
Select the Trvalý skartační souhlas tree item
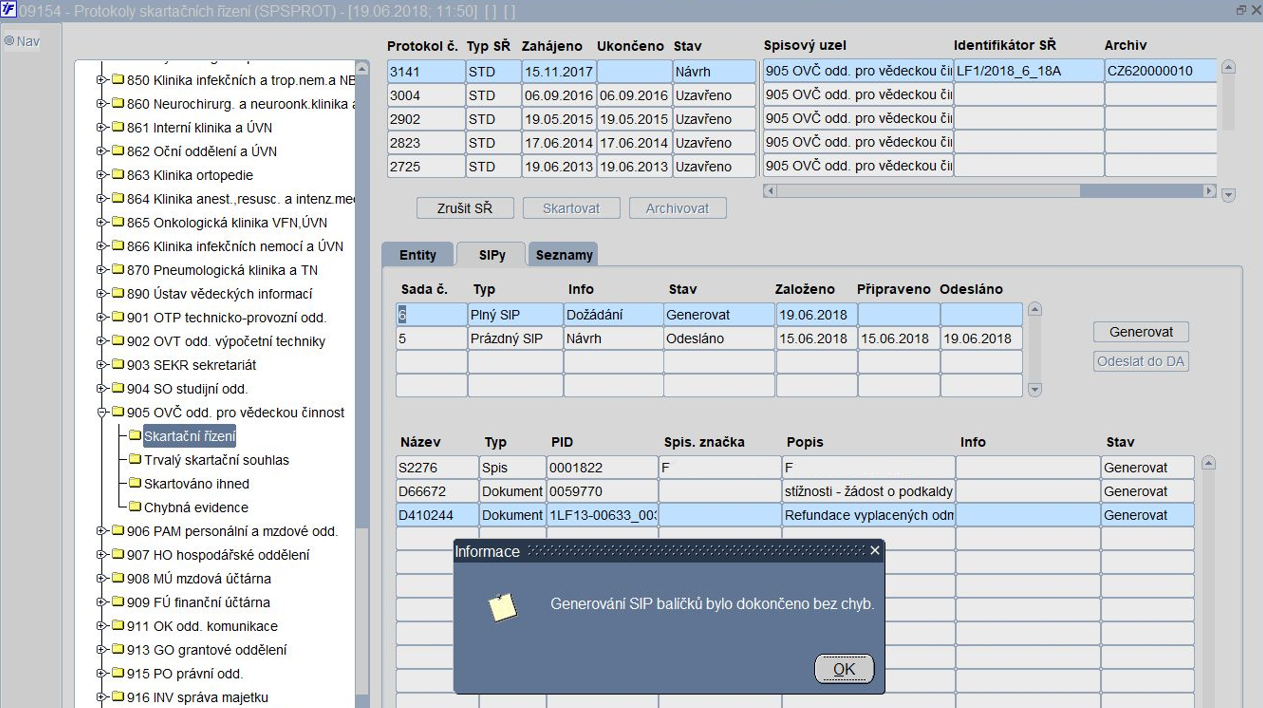(217, 460)
